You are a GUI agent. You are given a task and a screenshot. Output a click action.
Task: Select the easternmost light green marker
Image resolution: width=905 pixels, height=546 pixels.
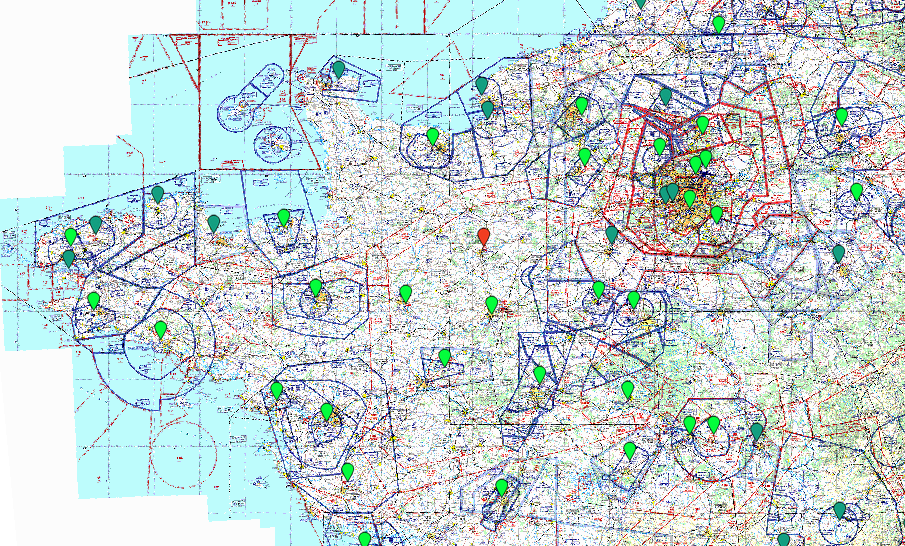tap(856, 192)
